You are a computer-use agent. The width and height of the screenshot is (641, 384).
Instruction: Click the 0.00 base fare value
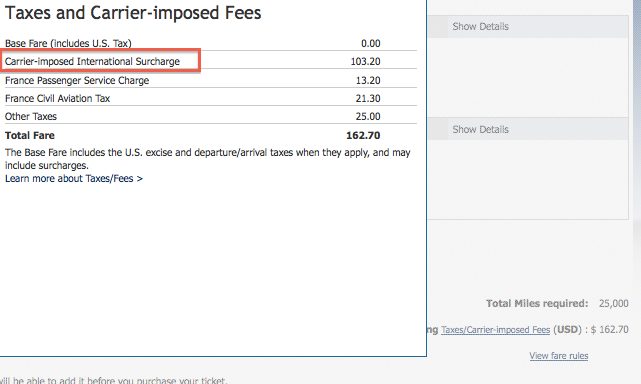click(x=371, y=43)
